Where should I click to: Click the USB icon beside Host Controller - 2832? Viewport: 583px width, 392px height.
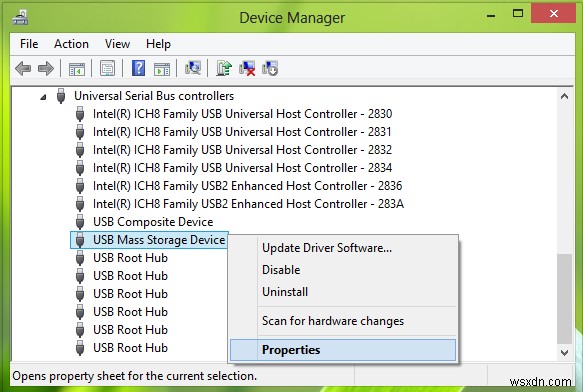click(80, 150)
